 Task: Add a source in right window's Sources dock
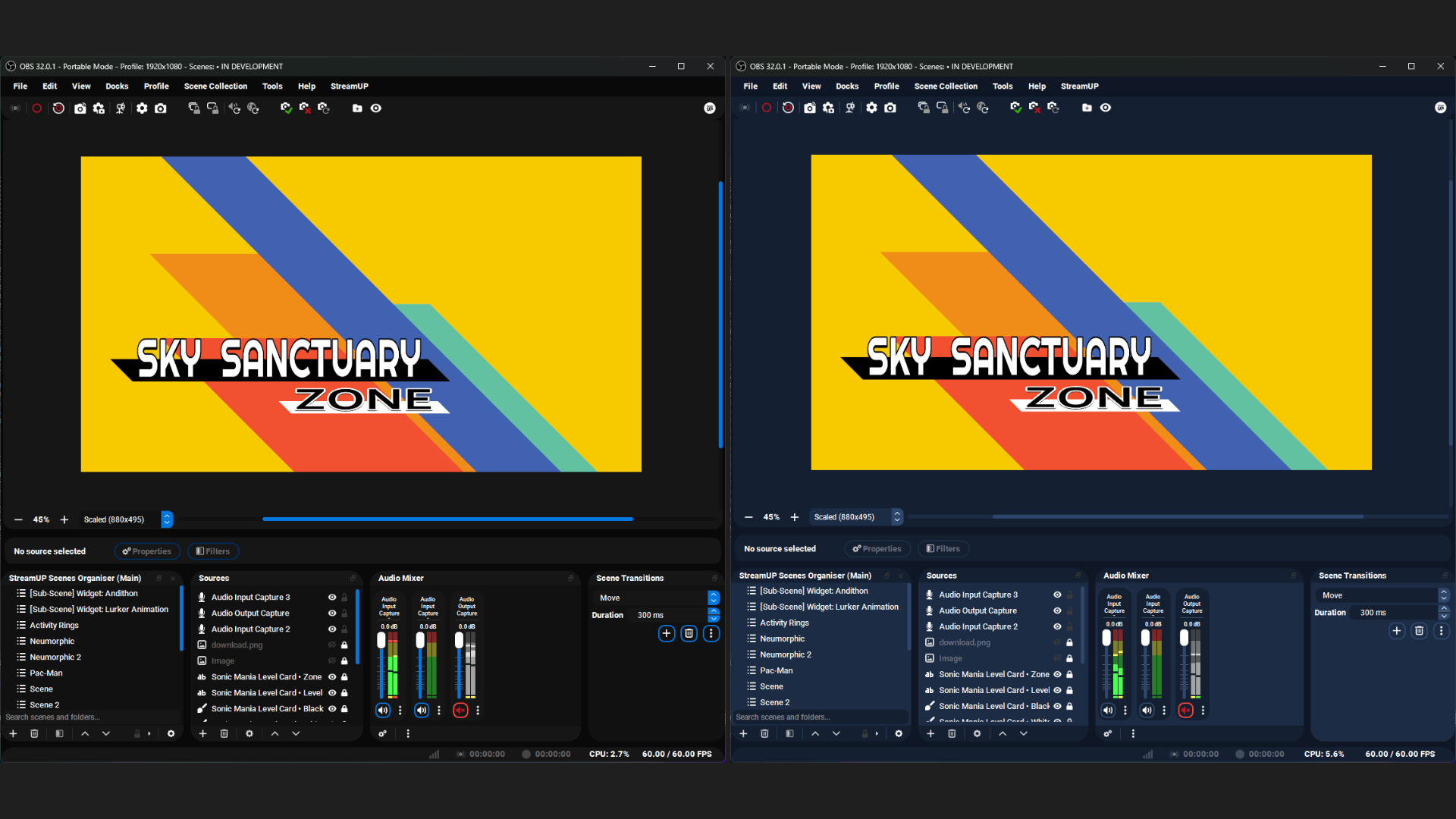point(930,733)
